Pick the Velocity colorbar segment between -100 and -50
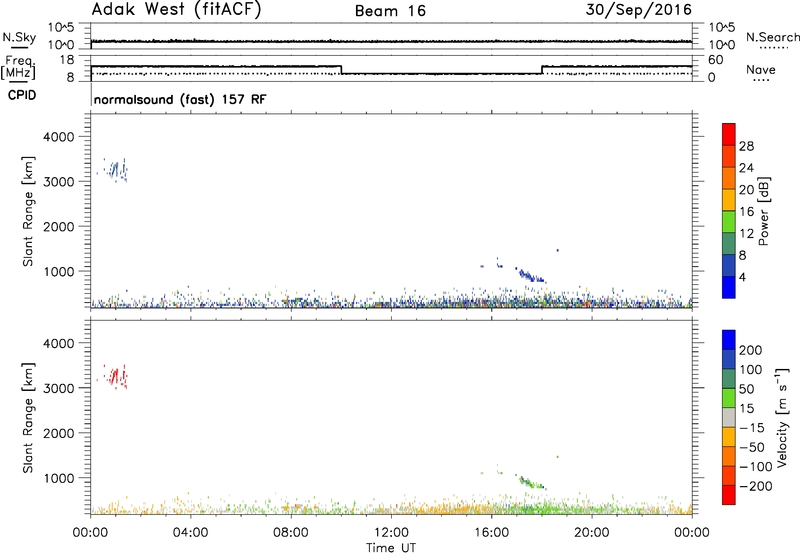800x554 pixels. point(729,456)
